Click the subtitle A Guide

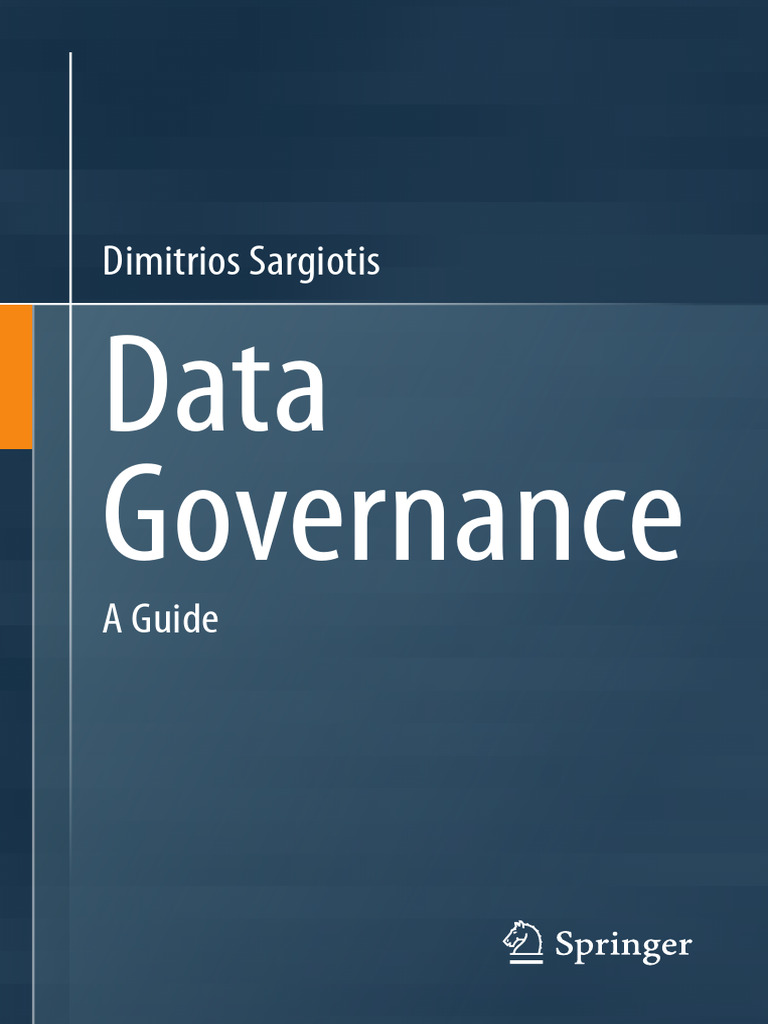pyautogui.click(x=160, y=618)
